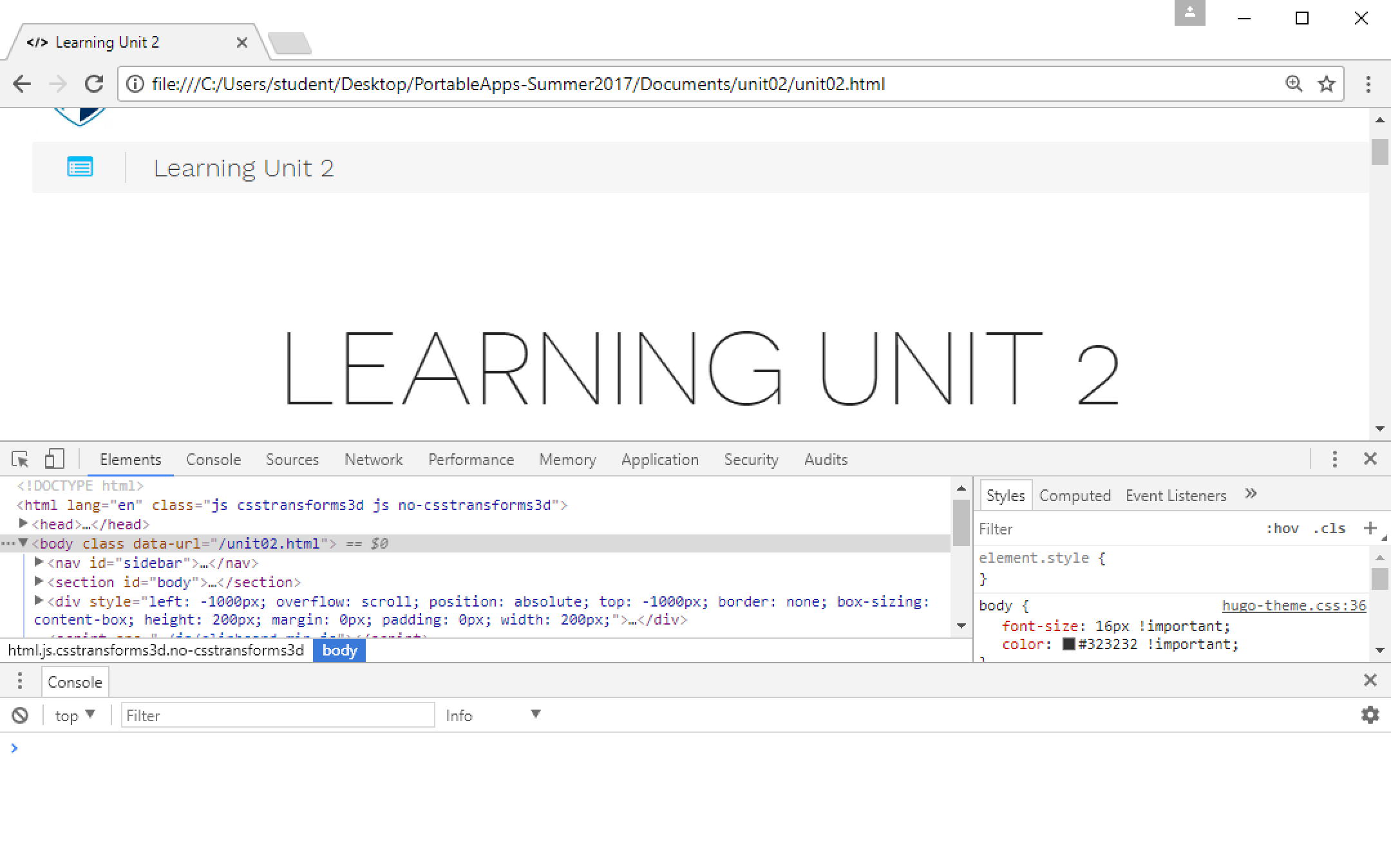Viewport: 1391px width, 868px height.
Task: Click the Network panel tab
Action: 374,459
